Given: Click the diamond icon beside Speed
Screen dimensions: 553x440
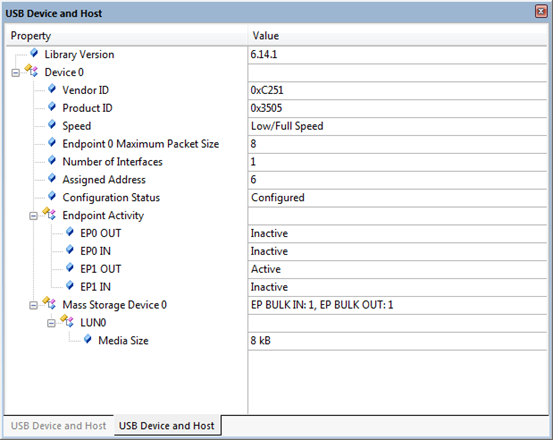Looking at the screenshot, I should 52,125.
